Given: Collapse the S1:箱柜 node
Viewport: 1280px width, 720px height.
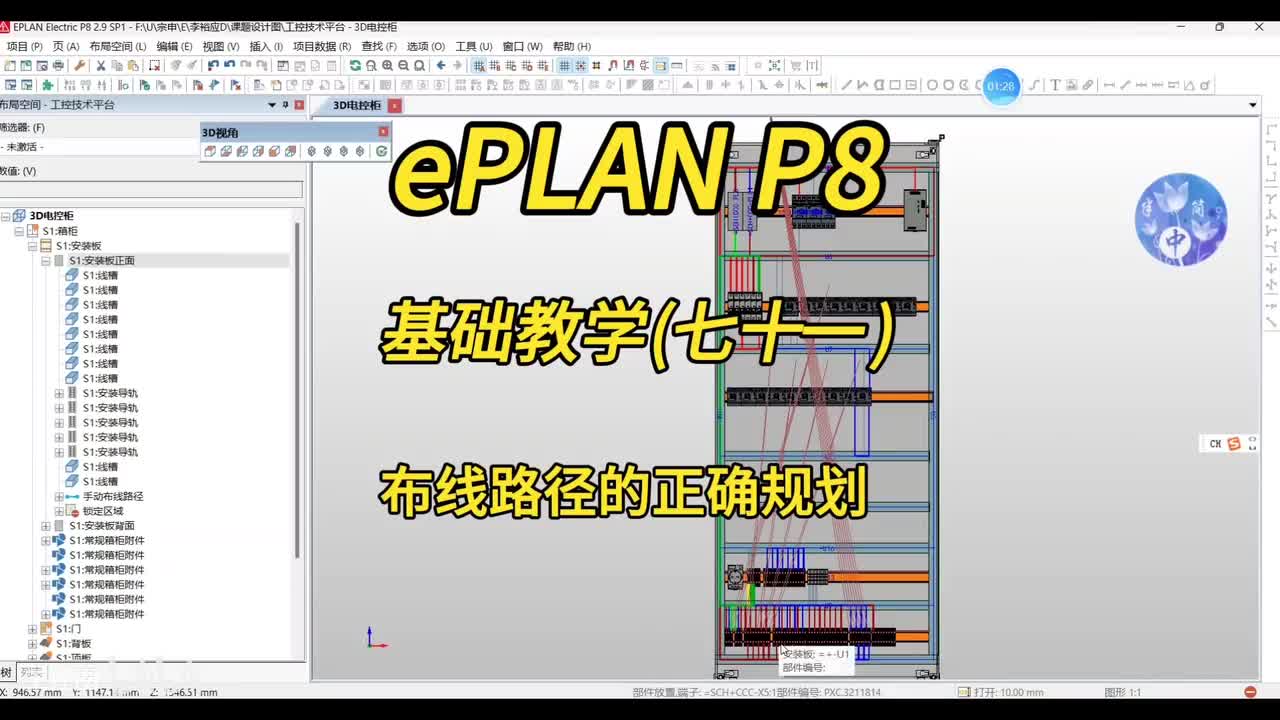Looking at the screenshot, I should pyautogui.click(x=19, y=231).
